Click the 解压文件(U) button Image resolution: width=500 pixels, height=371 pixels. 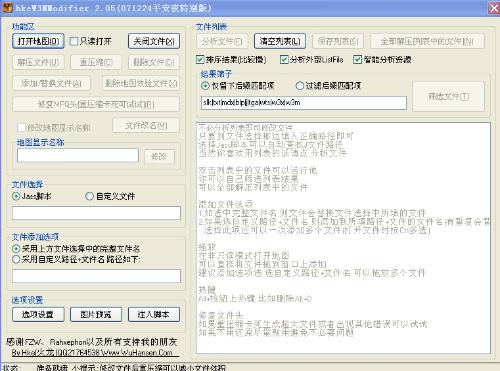[x=38, y=62]
